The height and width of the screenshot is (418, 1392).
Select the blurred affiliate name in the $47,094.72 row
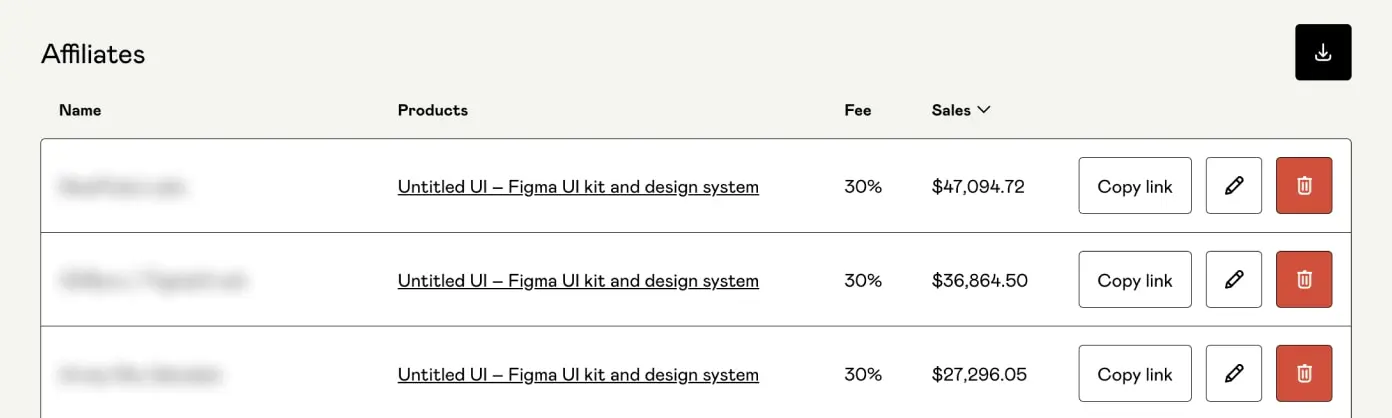(122, 187)
